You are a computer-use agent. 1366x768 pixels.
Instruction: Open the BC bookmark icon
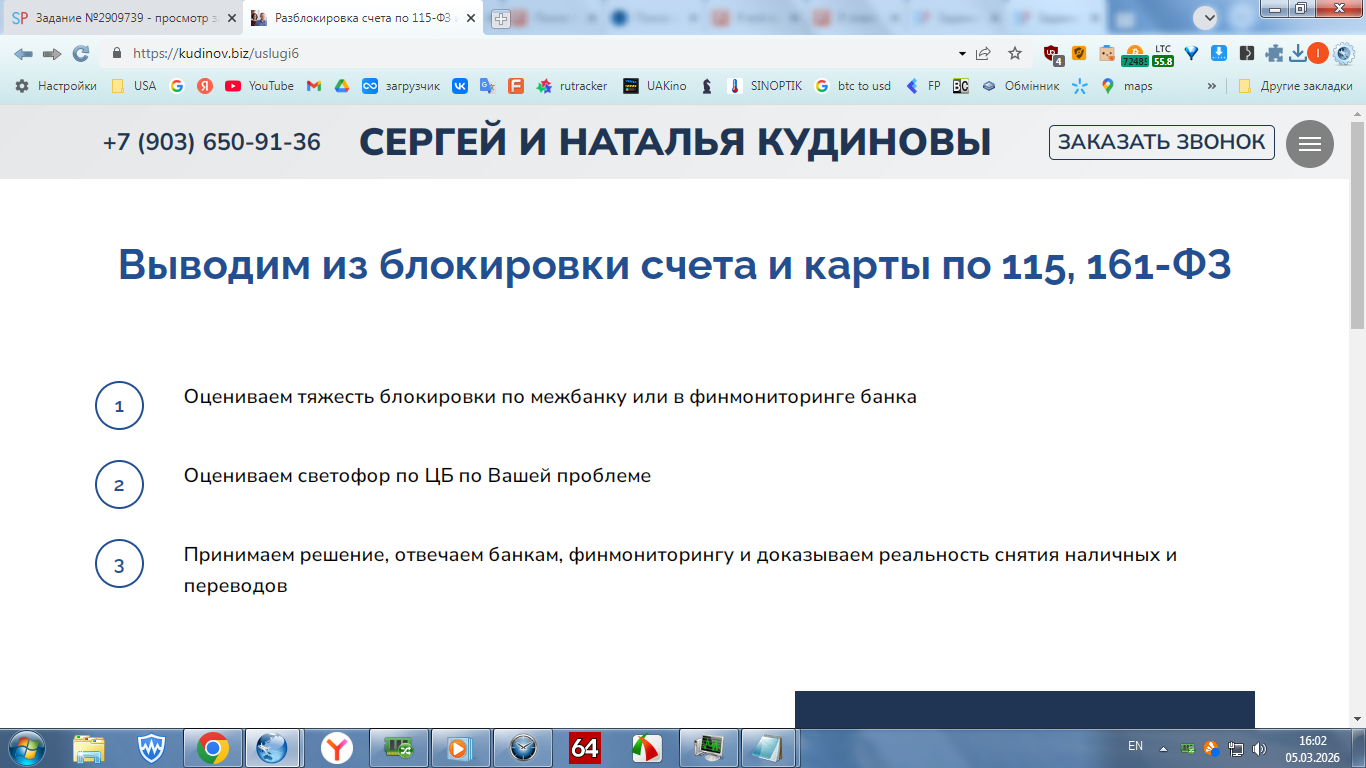(x=961, y=86)
